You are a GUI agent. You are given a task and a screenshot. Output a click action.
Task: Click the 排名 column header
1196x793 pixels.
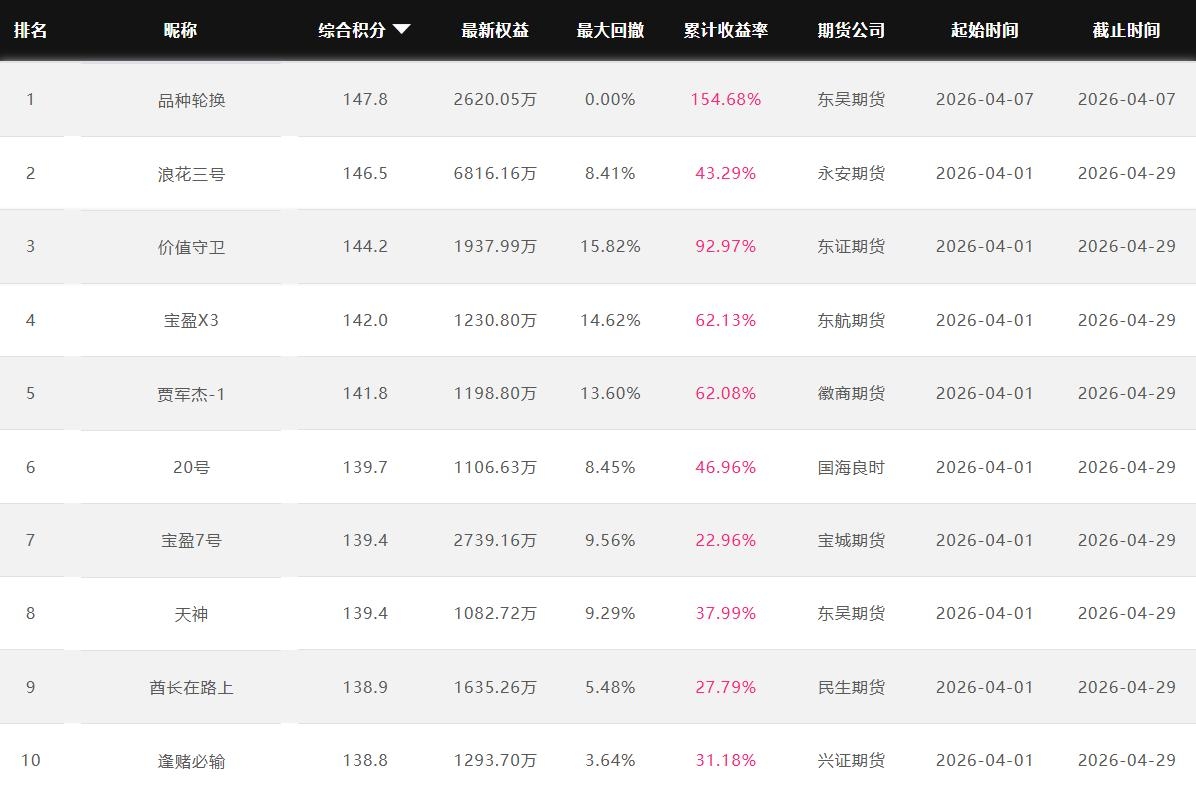tap(30, 30)
